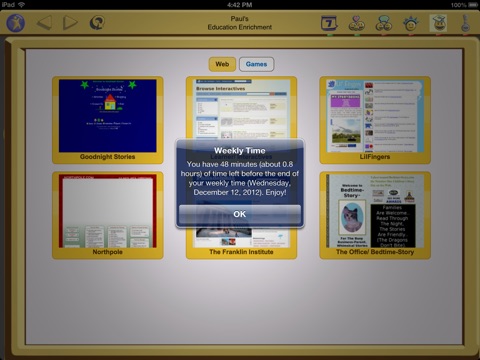
Task: Open the smiley faces with speech bubble icon
Action: tap(384, 23)
